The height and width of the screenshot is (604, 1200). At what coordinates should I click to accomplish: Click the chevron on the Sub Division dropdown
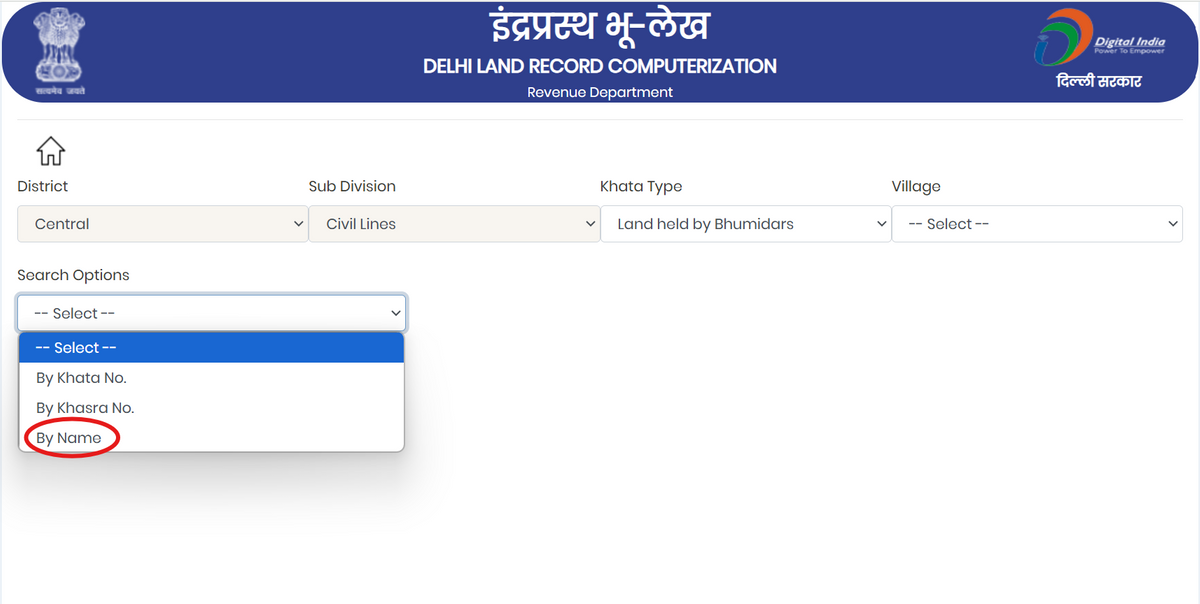(x=590, y=224)
